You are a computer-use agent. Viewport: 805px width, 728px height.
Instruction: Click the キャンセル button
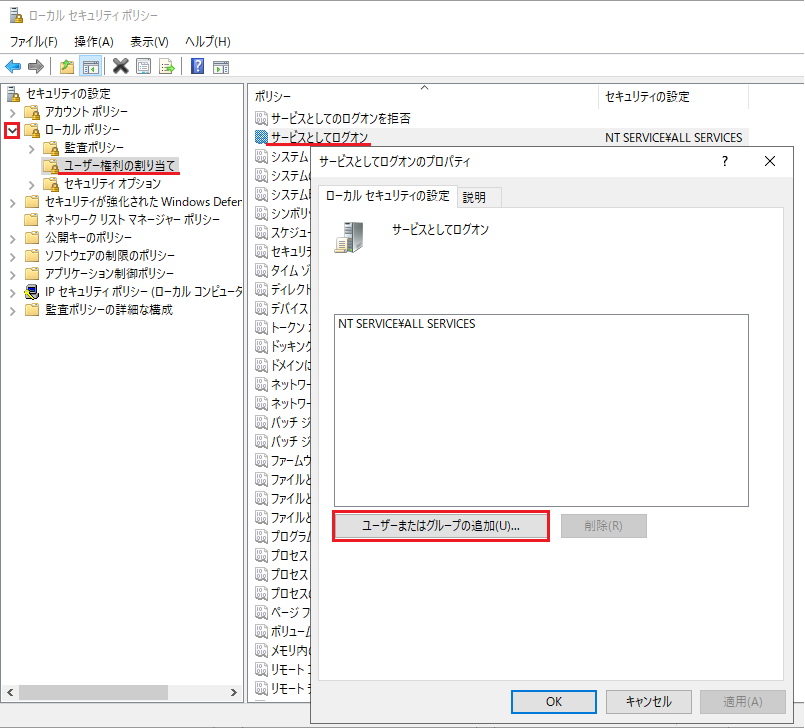648,702
